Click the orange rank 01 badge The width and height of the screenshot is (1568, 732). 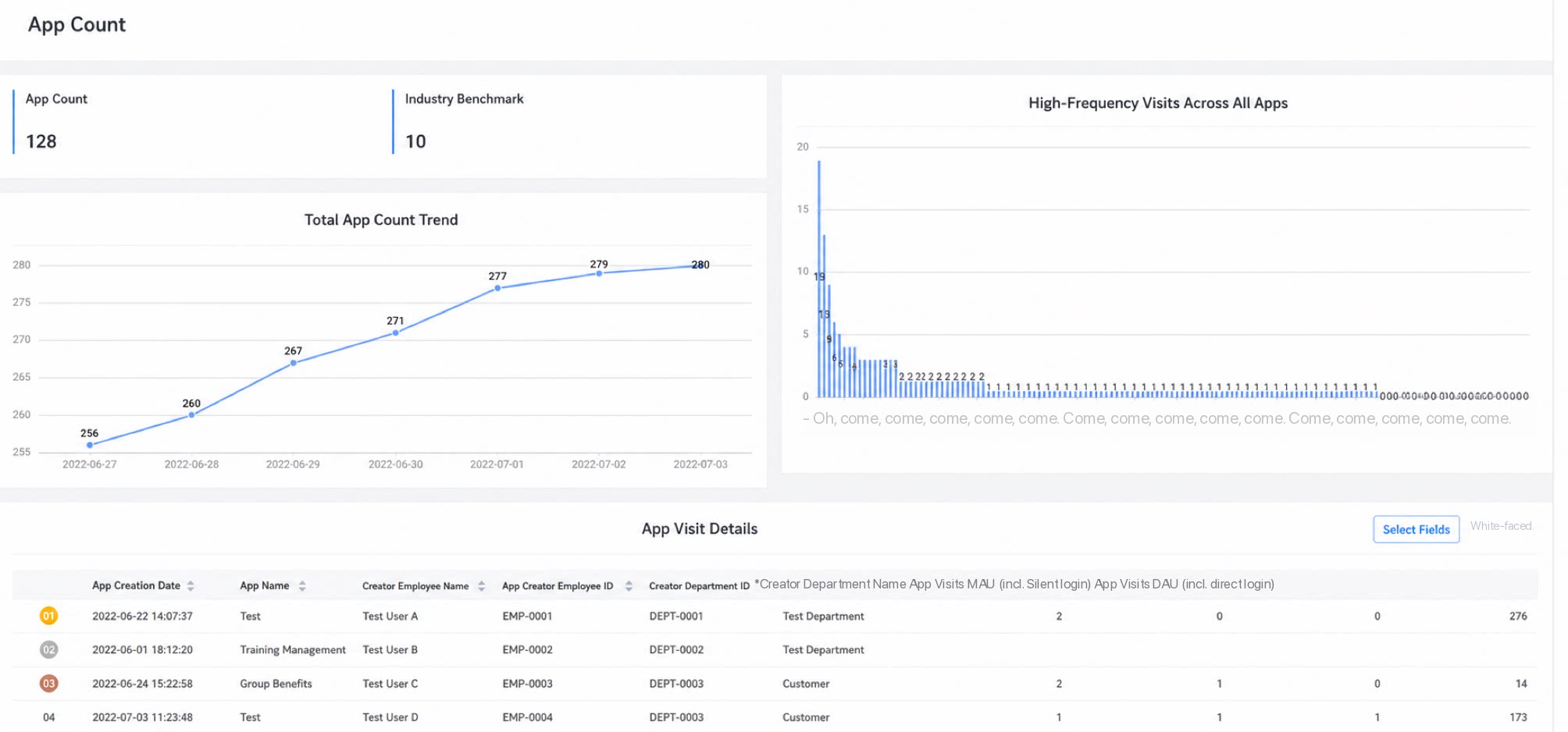coord(48,616)
